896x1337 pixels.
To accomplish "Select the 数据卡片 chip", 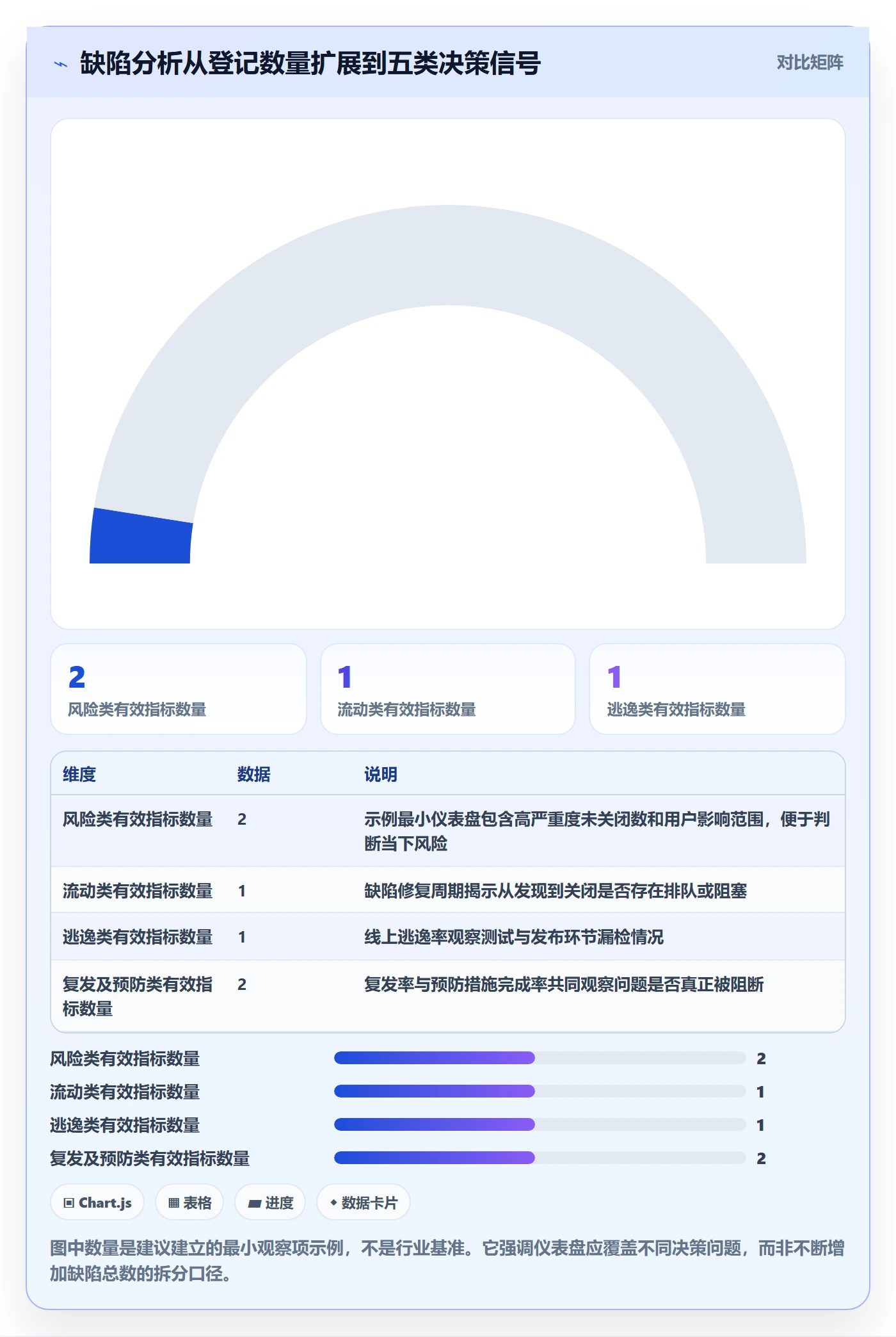I will 364,1203.
